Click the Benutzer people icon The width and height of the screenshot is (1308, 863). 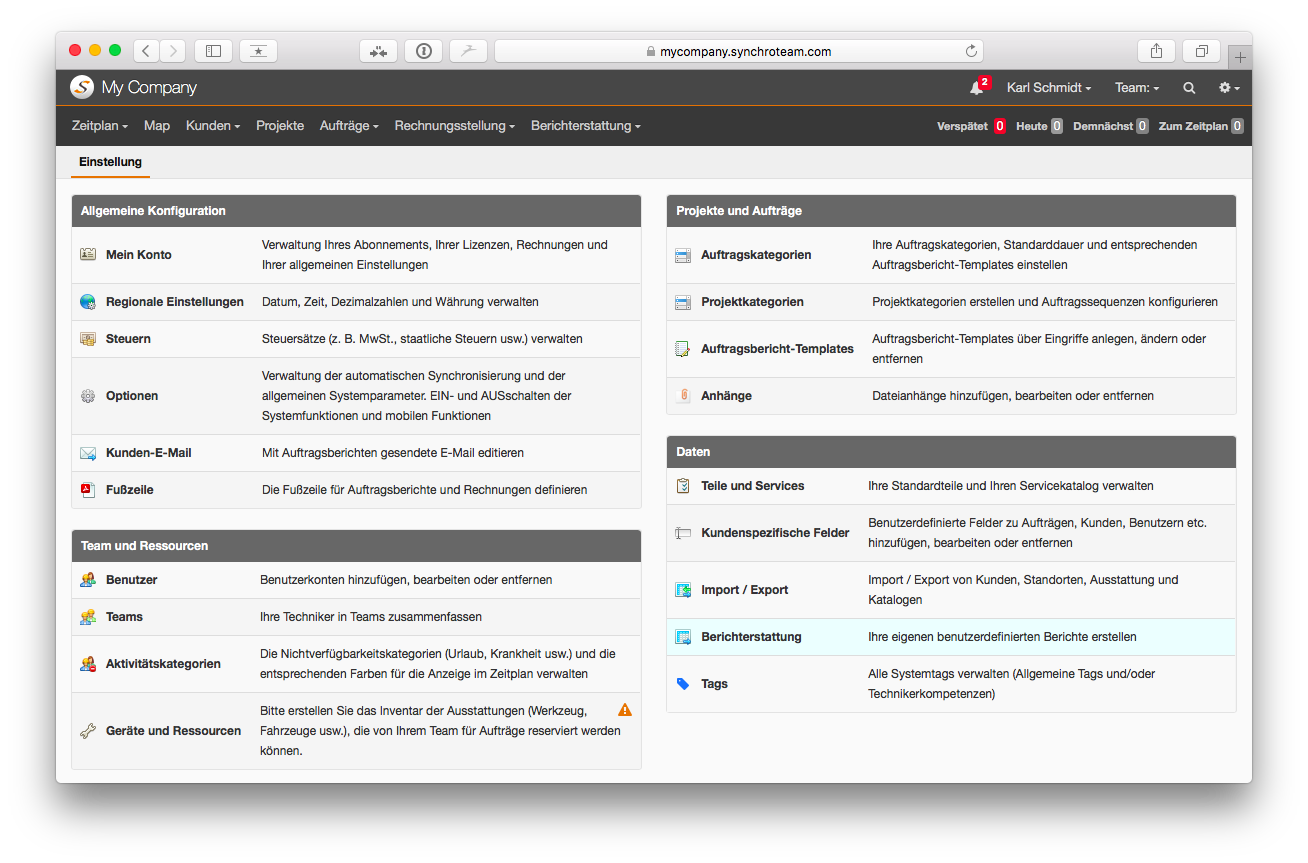click(88, 580)
